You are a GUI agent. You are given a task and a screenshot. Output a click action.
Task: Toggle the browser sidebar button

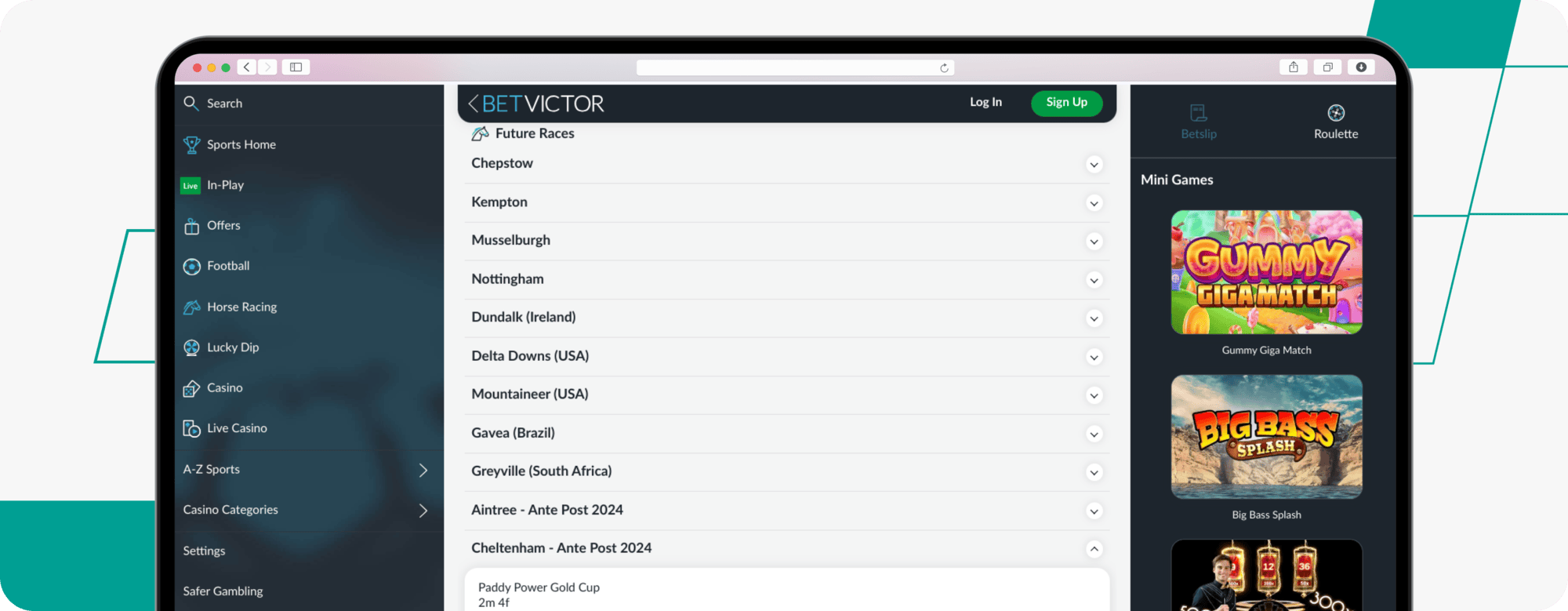pos(296,67)
